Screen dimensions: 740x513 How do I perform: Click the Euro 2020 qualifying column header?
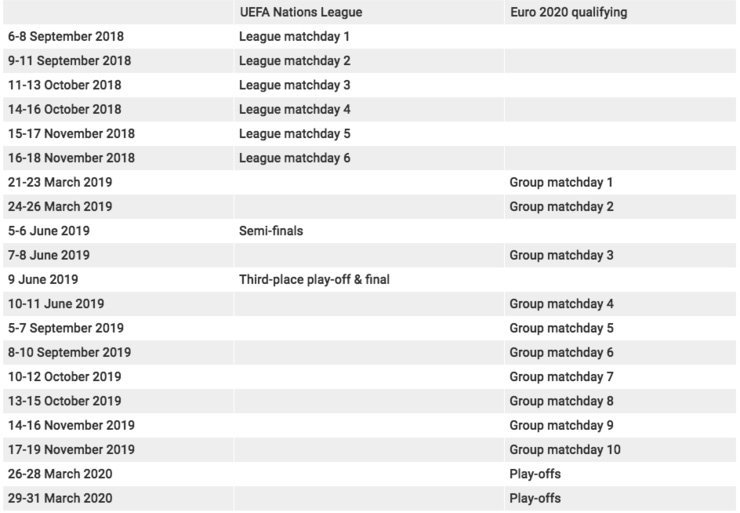coord(567,12)
